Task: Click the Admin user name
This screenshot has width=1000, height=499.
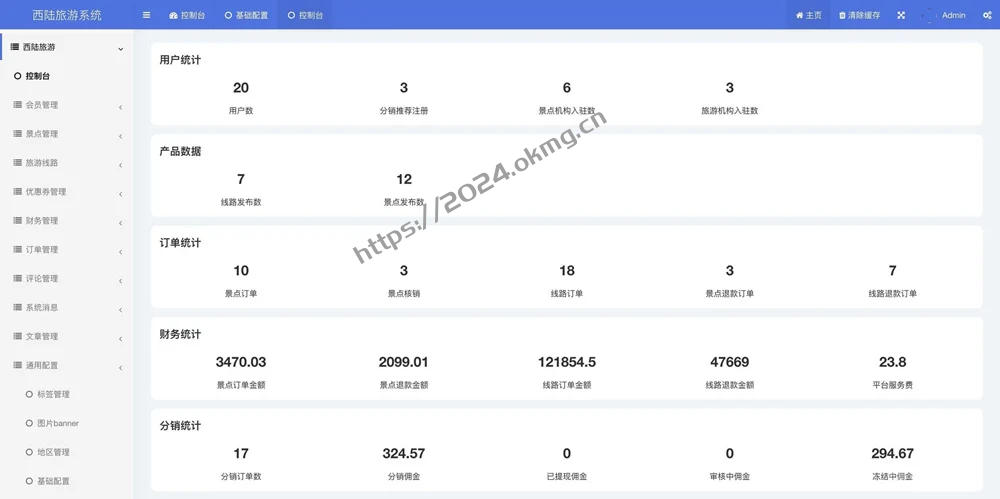Action: pyautogui.click(x=953, y=15)
